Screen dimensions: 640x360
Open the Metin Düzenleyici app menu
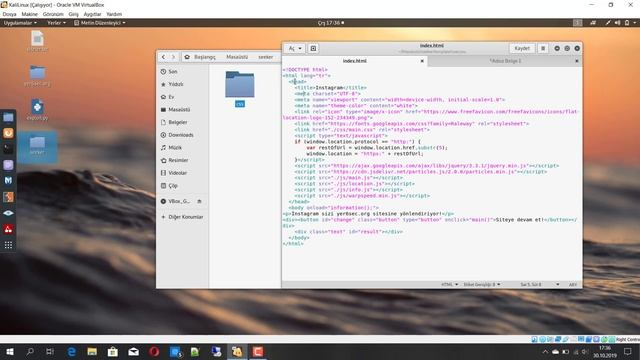pyautogui.click(x=100, y=23)
